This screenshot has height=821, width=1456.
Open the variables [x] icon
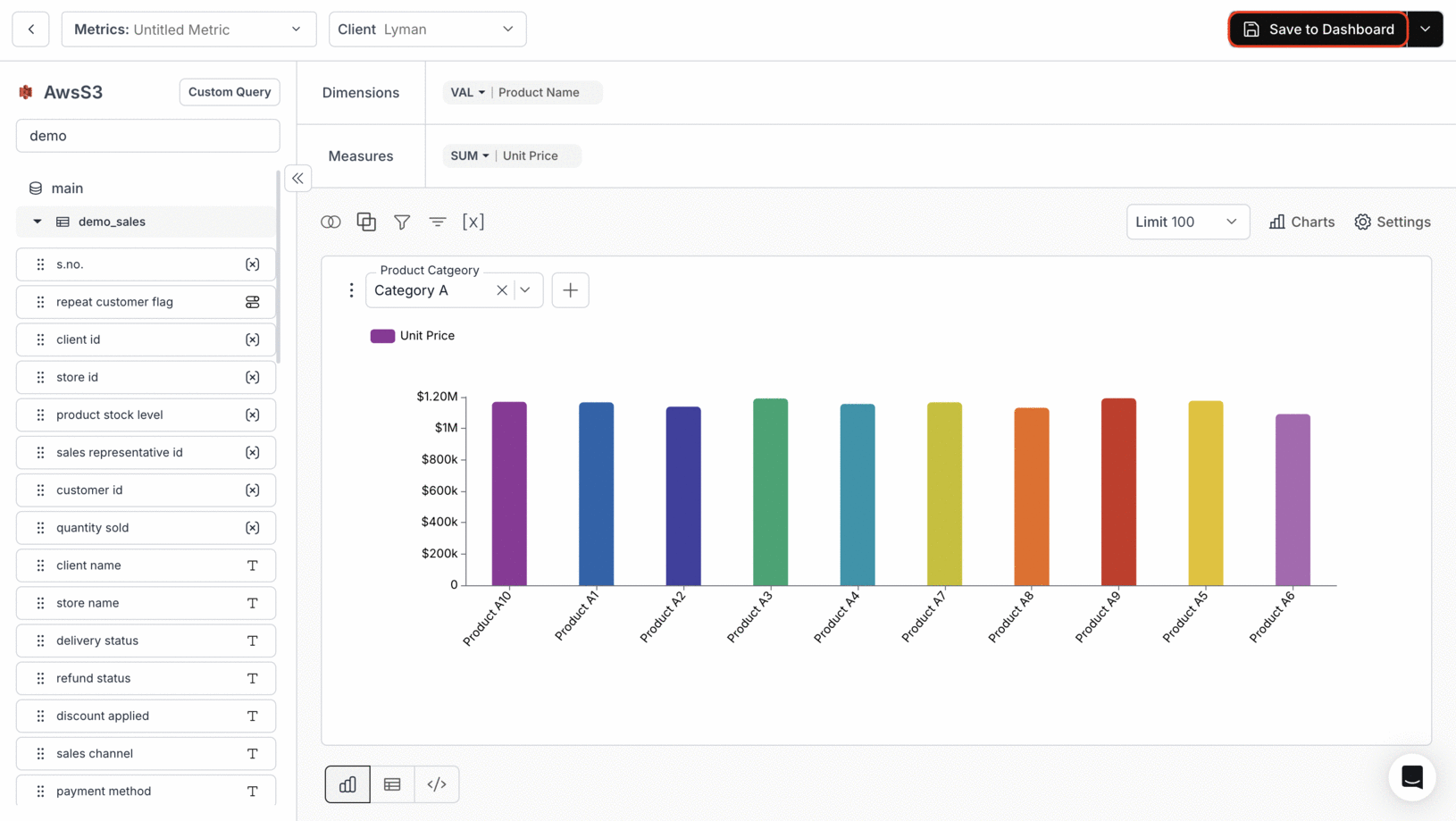(473, 222)
